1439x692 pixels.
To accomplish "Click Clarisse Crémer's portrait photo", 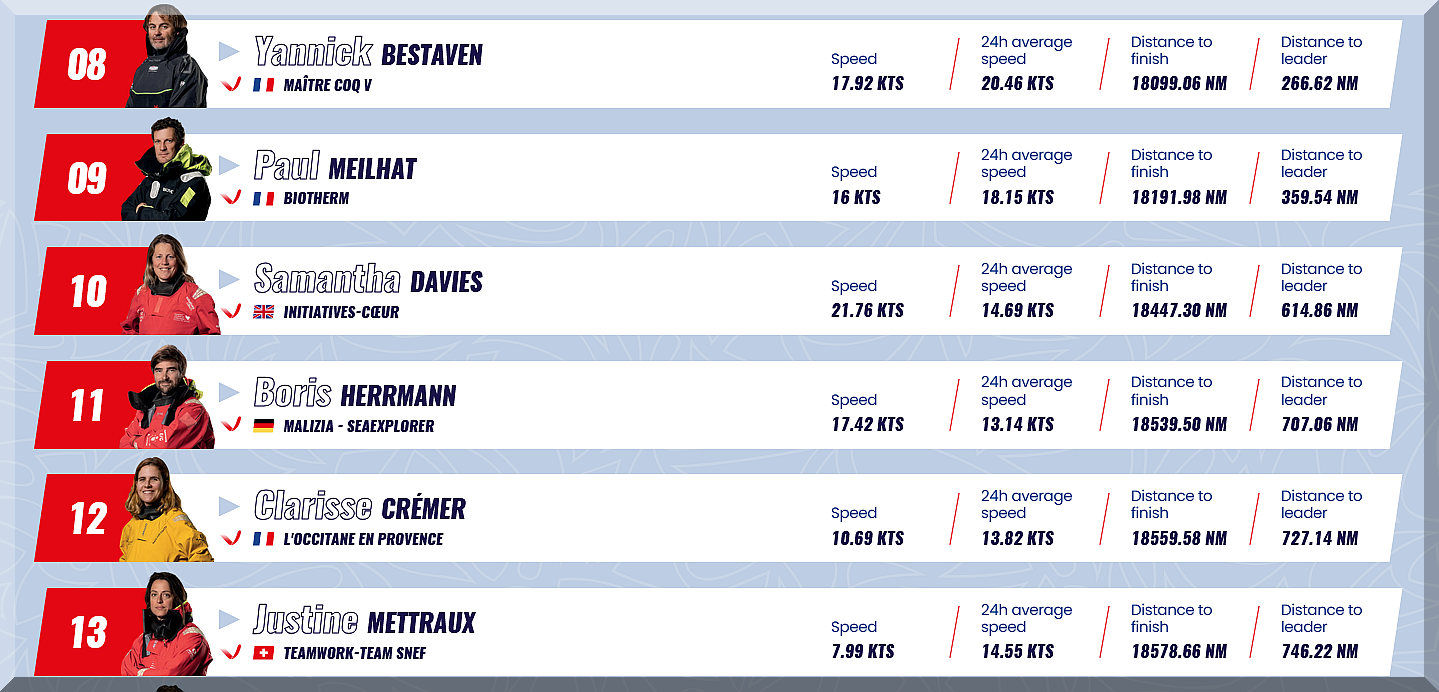I will click(x=164, y=514).
